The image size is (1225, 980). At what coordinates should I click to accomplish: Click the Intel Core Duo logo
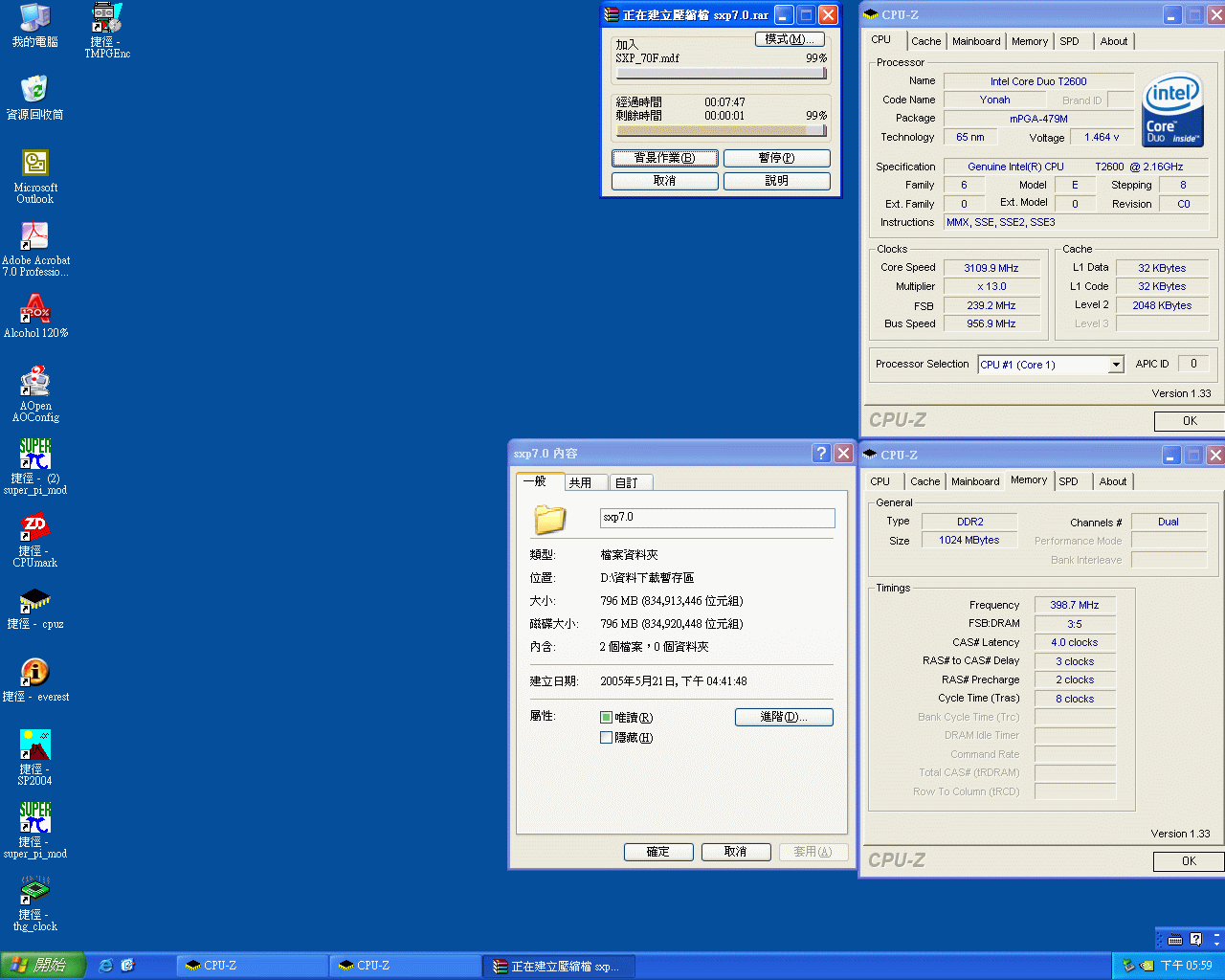(1172, 110)
